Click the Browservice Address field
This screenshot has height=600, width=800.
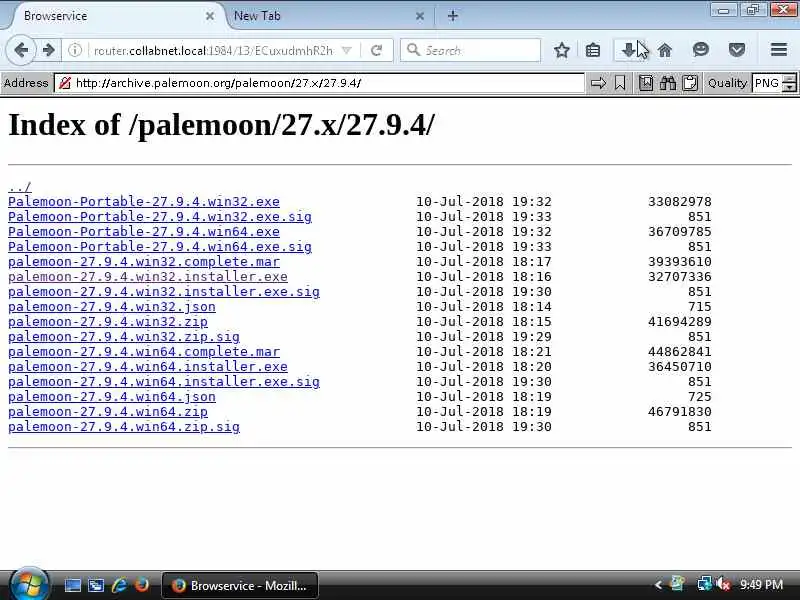[319, 83]
